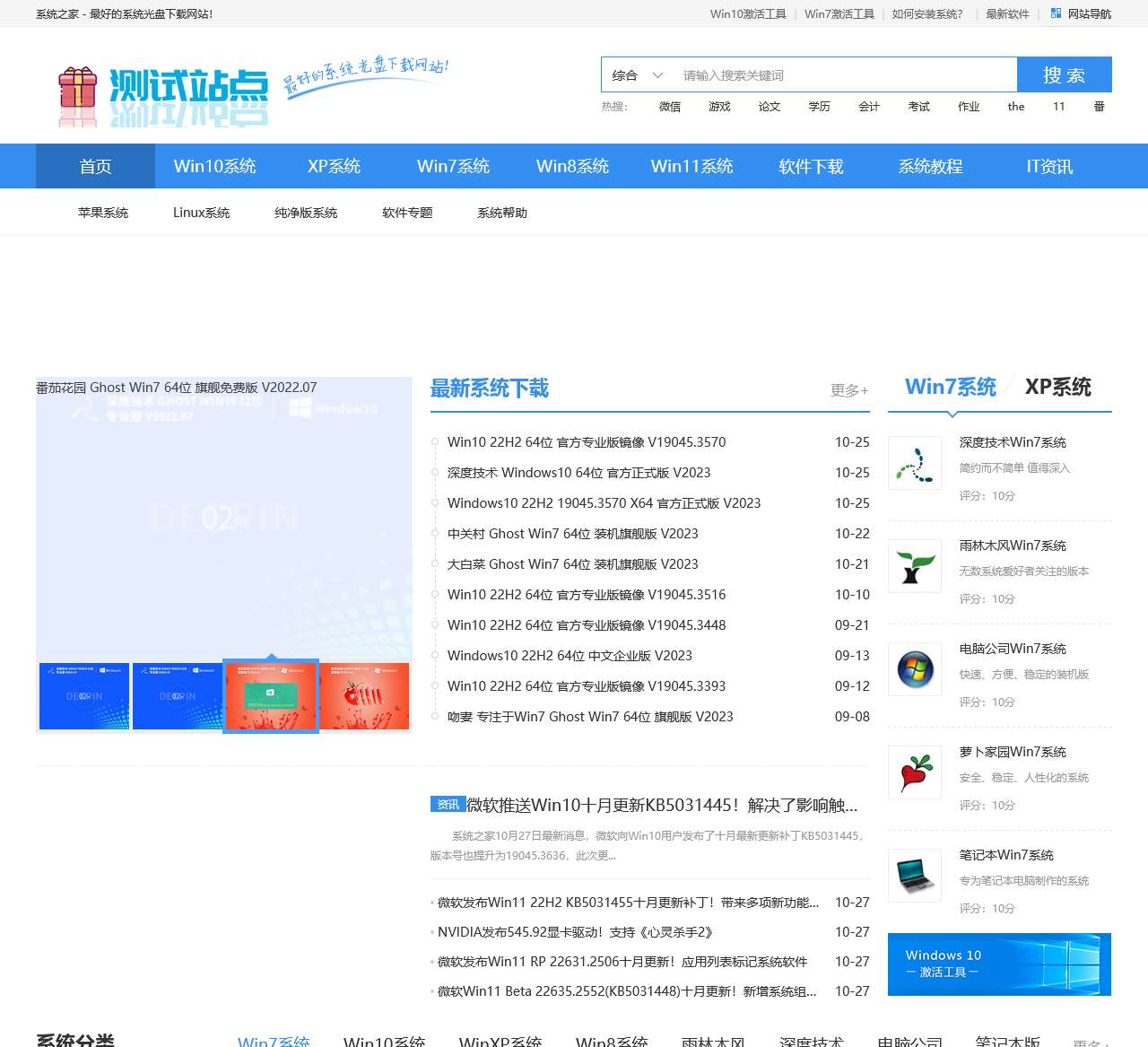Viewport: 1148px width, 1047px height.
Task: Open headline 微软推送Win10十月更新KB5031445
Action: (x=662, y=805)
